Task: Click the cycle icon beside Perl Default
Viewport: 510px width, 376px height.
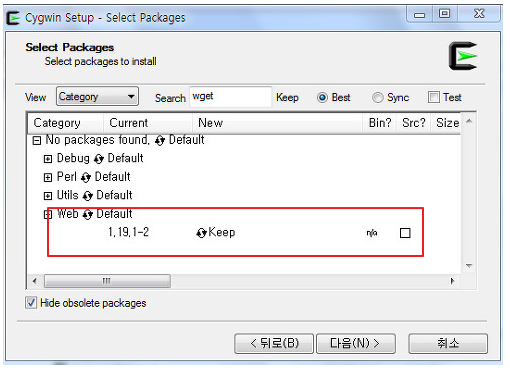Action: [x=86, y=178]
